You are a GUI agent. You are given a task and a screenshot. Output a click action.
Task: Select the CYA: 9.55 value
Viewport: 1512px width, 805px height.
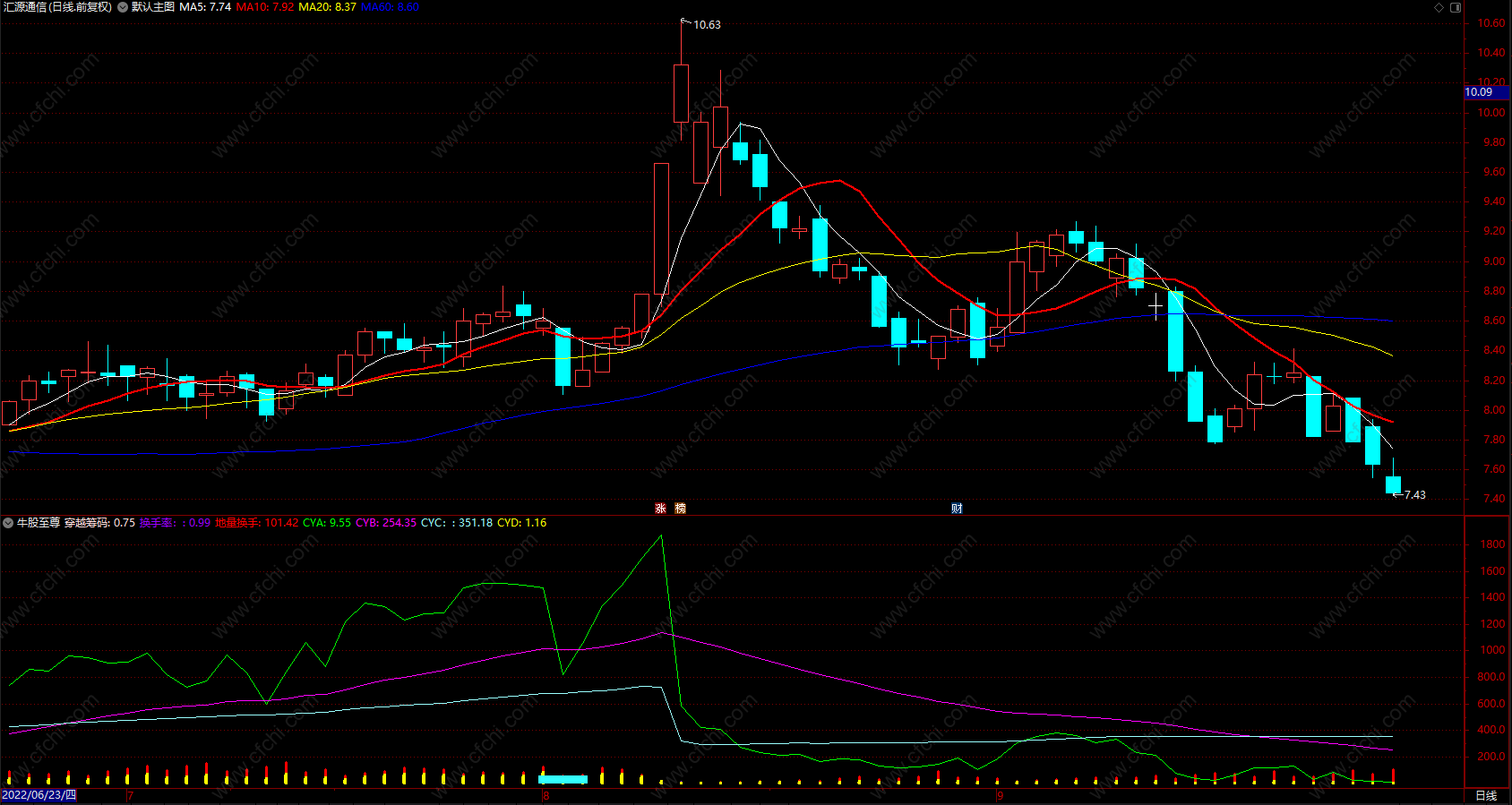click(327, 523)
